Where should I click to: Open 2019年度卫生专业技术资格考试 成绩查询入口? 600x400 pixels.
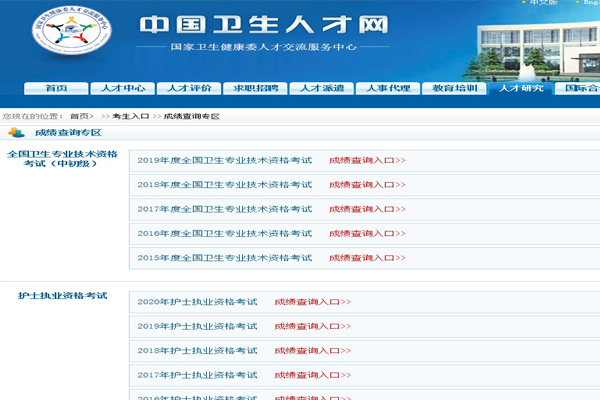[x=367, y=160]
